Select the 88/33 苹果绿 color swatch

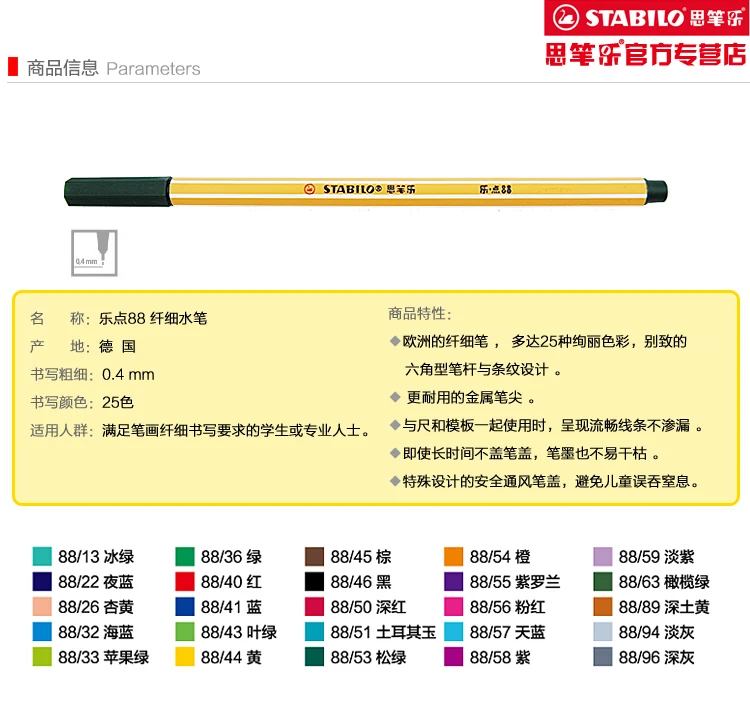coord(42,657)
